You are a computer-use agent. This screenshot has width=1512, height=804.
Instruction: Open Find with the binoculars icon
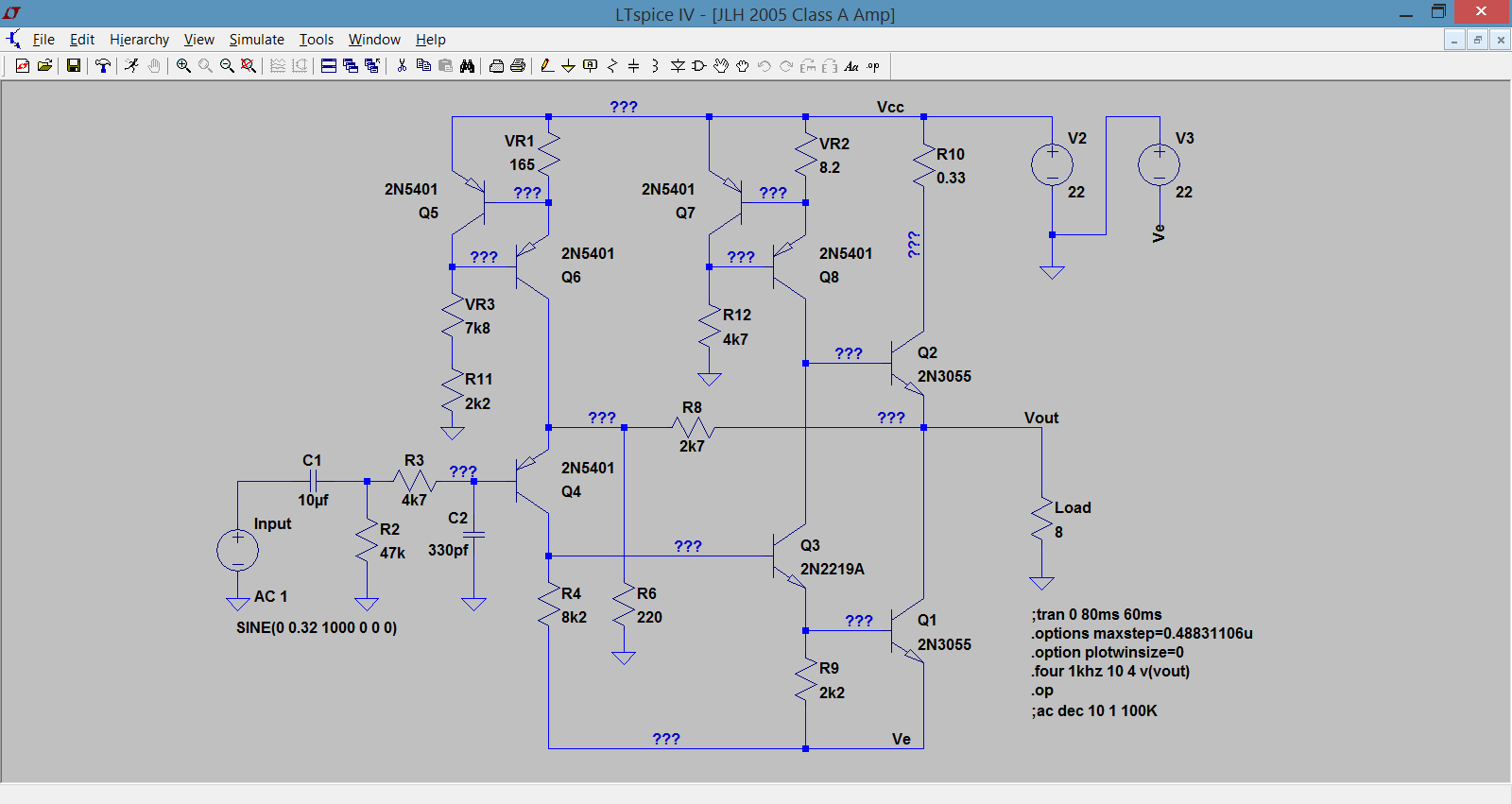(x=467, y=66)
